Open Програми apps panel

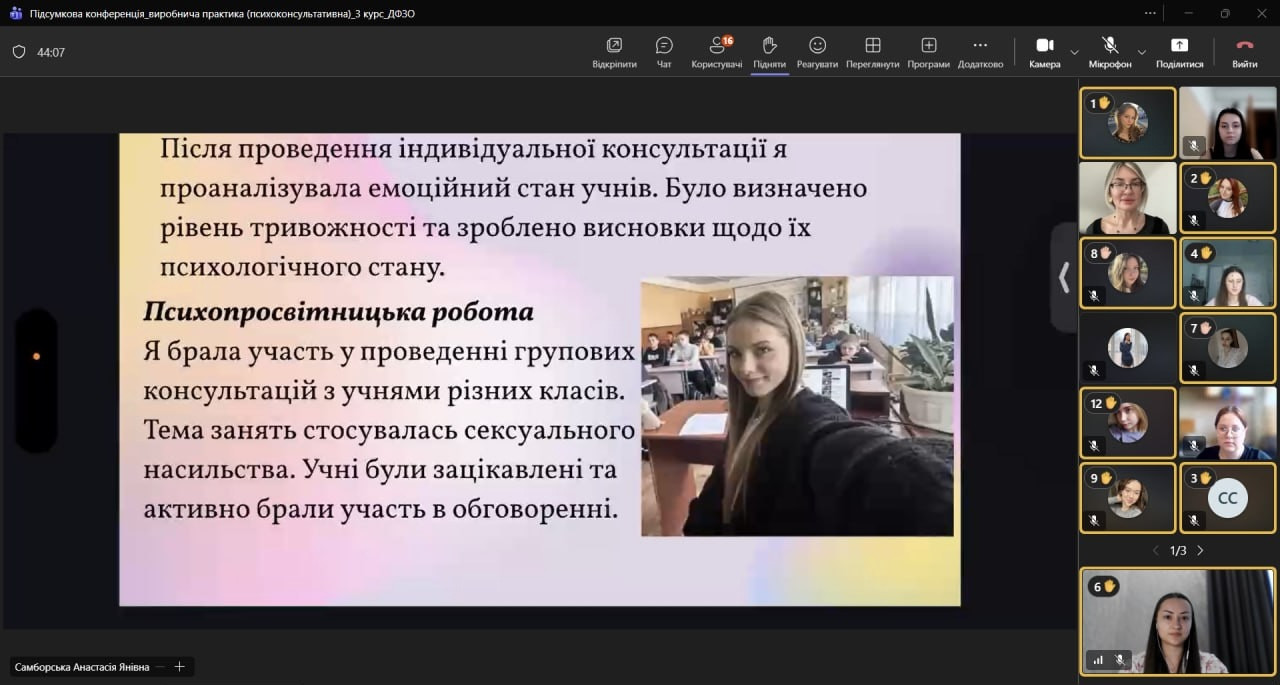[x=929, y=52]
